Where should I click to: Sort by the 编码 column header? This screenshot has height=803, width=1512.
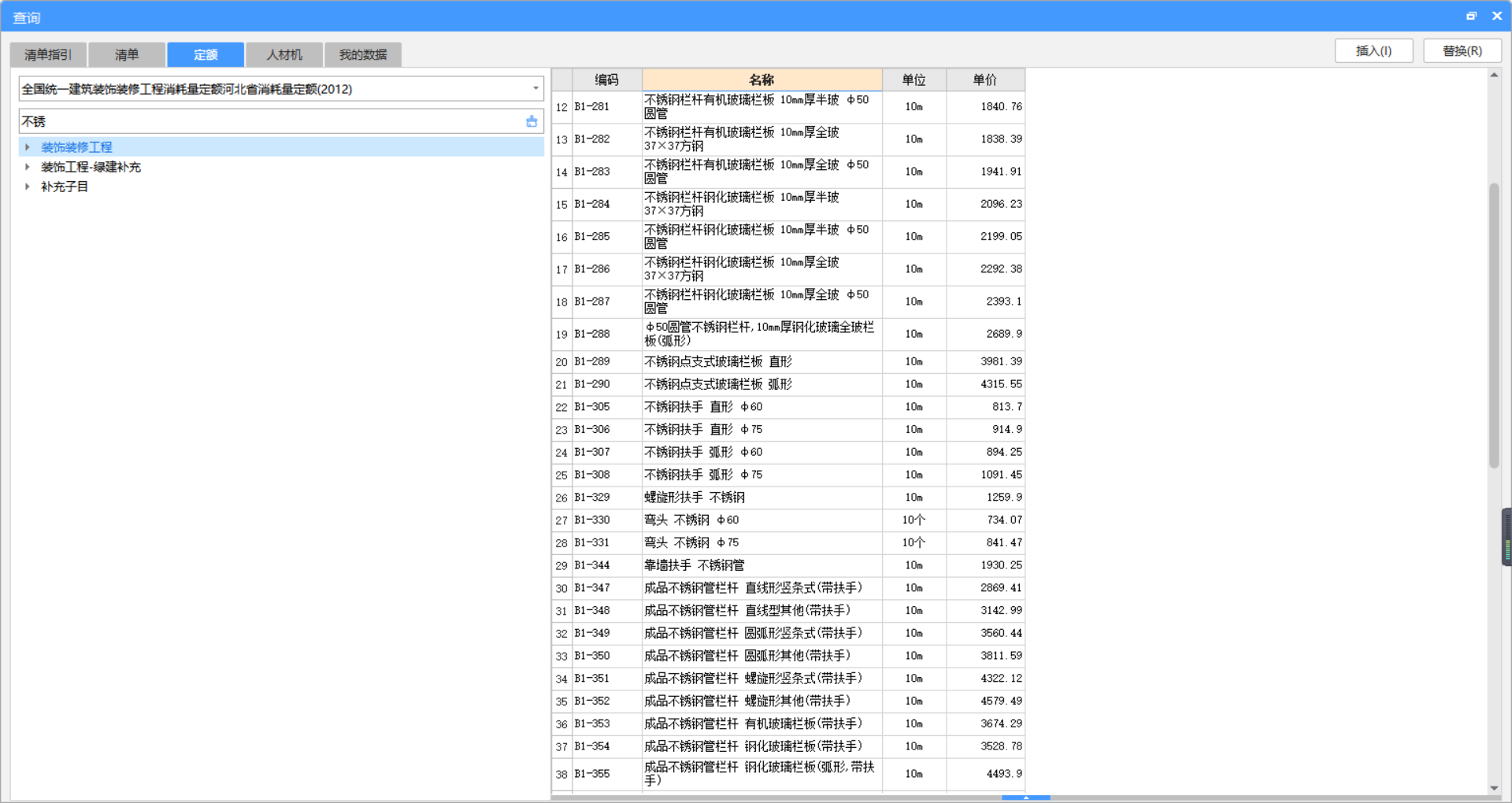coord(606,80)
